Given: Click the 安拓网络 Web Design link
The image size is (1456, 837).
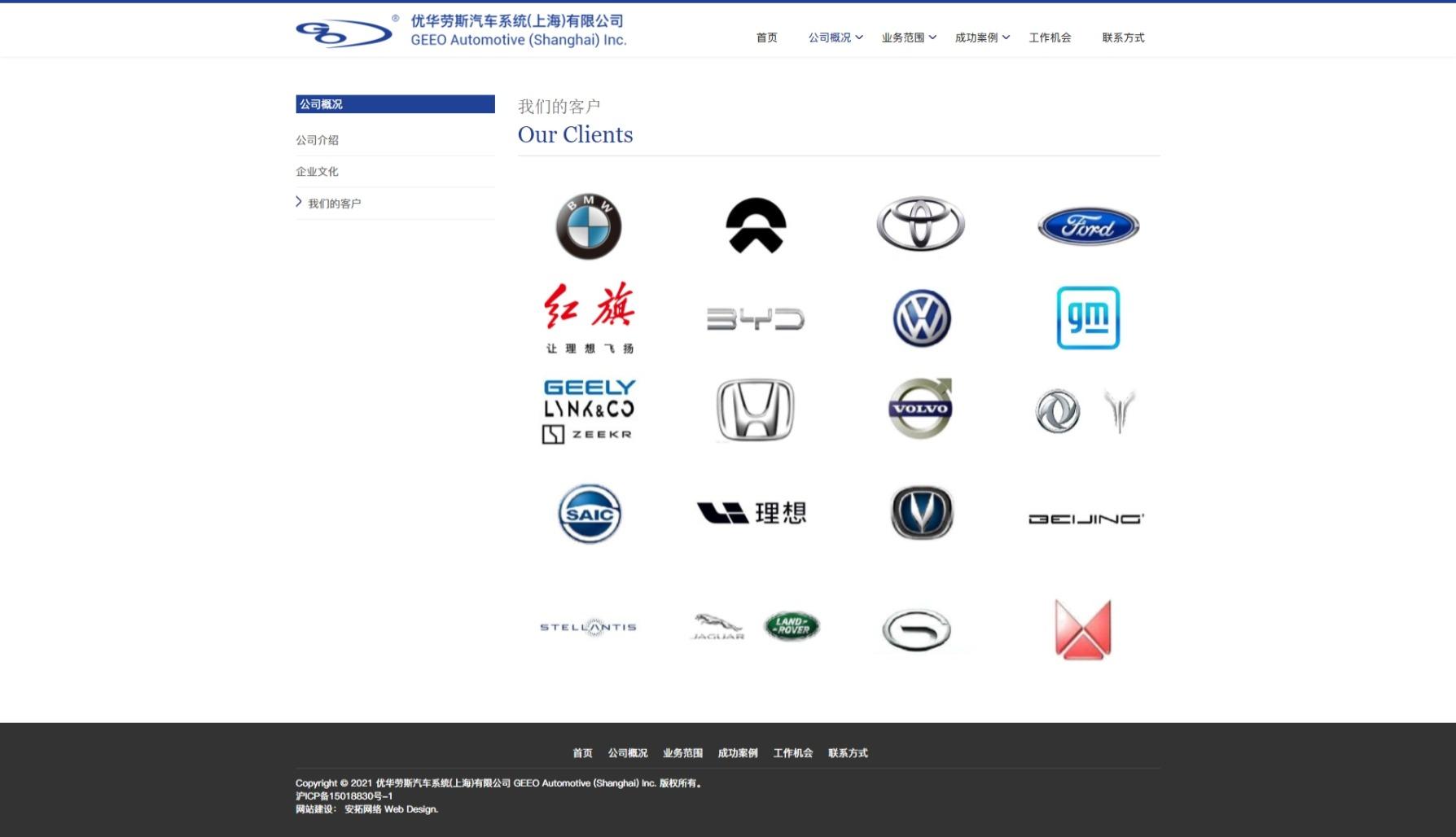Looking at the screenshot, I should point(391,809).
